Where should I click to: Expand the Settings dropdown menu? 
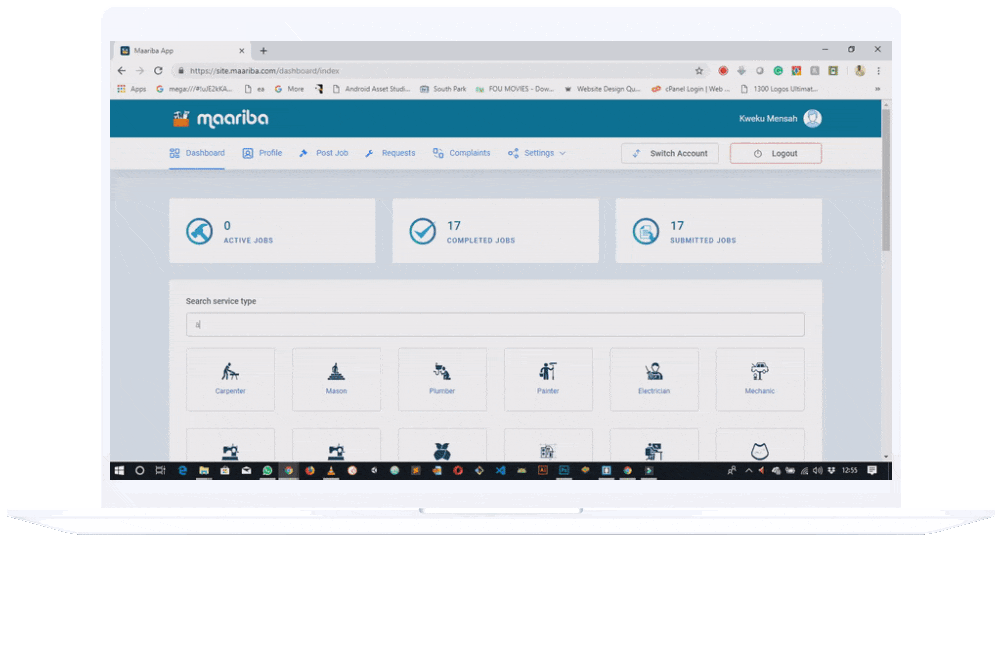[537, 153]
